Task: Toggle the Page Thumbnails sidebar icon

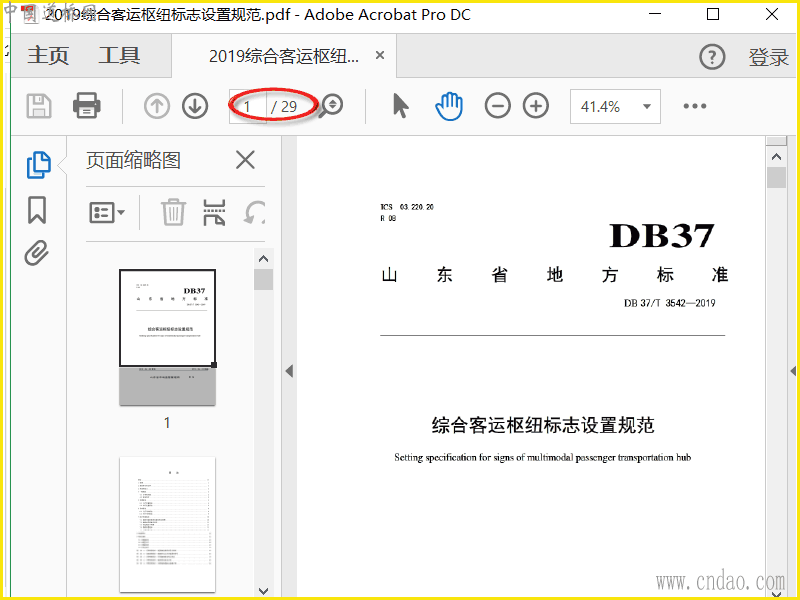Action: click(x=38, y=165)
